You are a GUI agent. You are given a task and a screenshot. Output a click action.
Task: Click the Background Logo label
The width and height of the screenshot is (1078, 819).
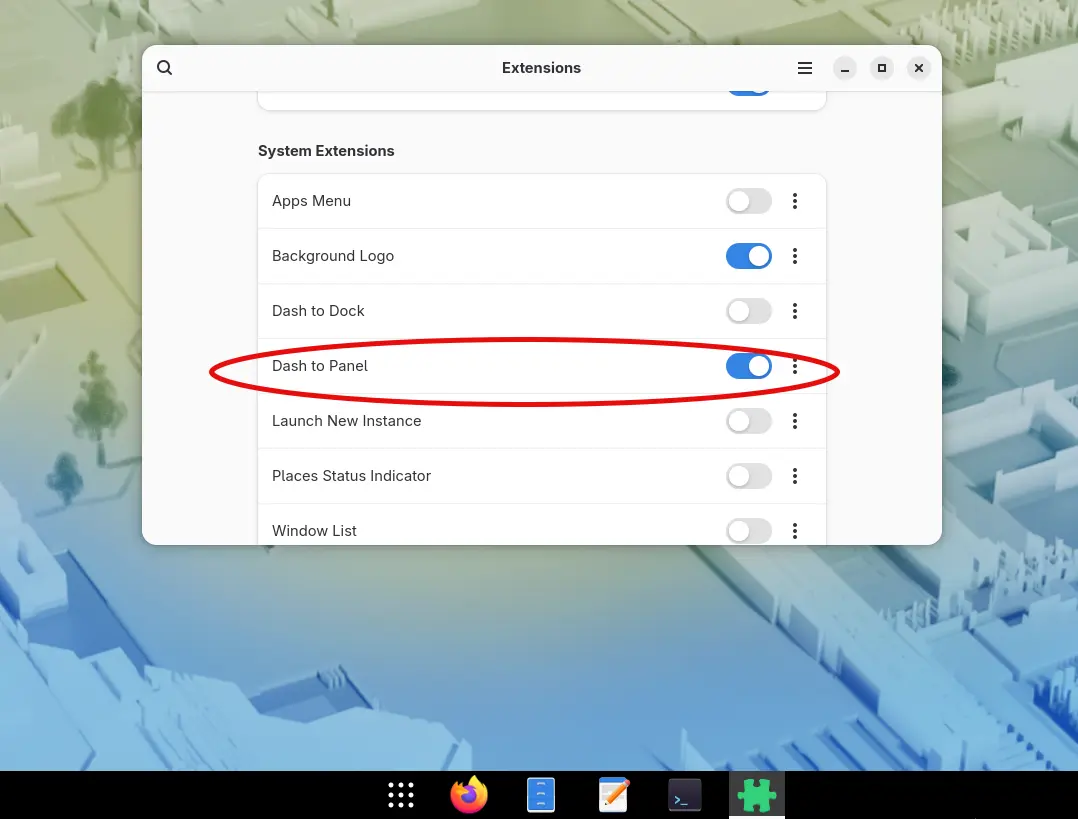[333, 256]
